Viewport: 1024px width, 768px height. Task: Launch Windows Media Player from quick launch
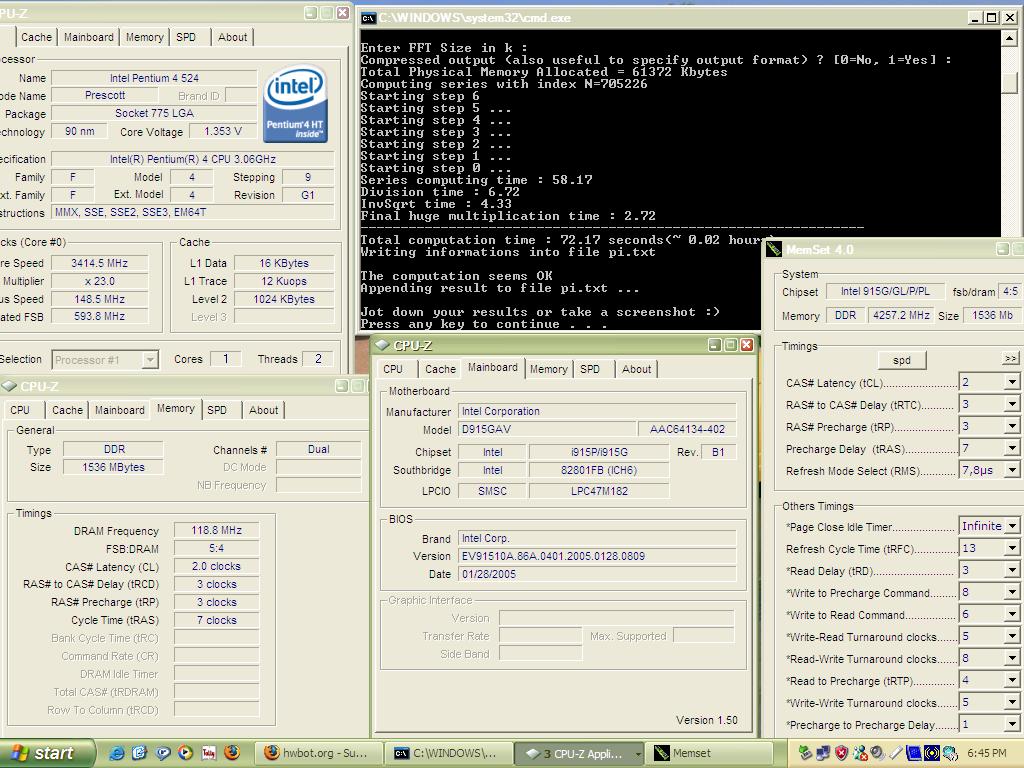185,753
